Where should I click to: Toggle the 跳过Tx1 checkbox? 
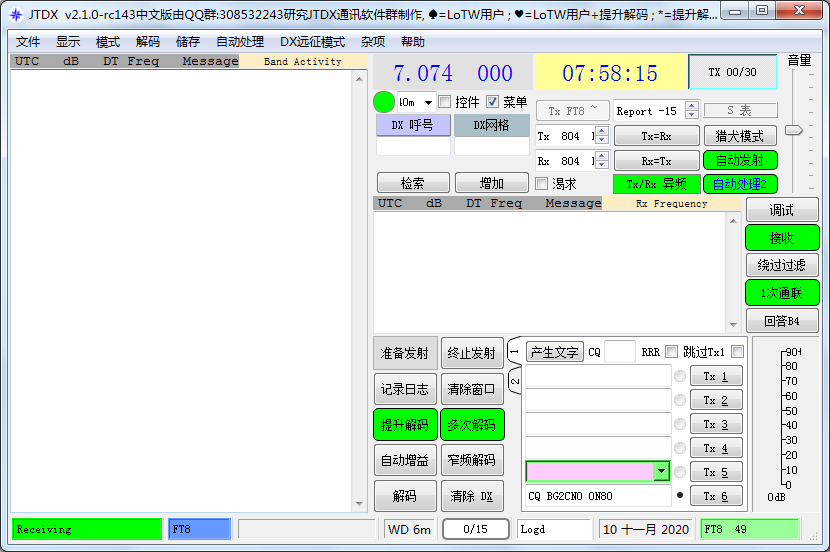click(737, 351)
